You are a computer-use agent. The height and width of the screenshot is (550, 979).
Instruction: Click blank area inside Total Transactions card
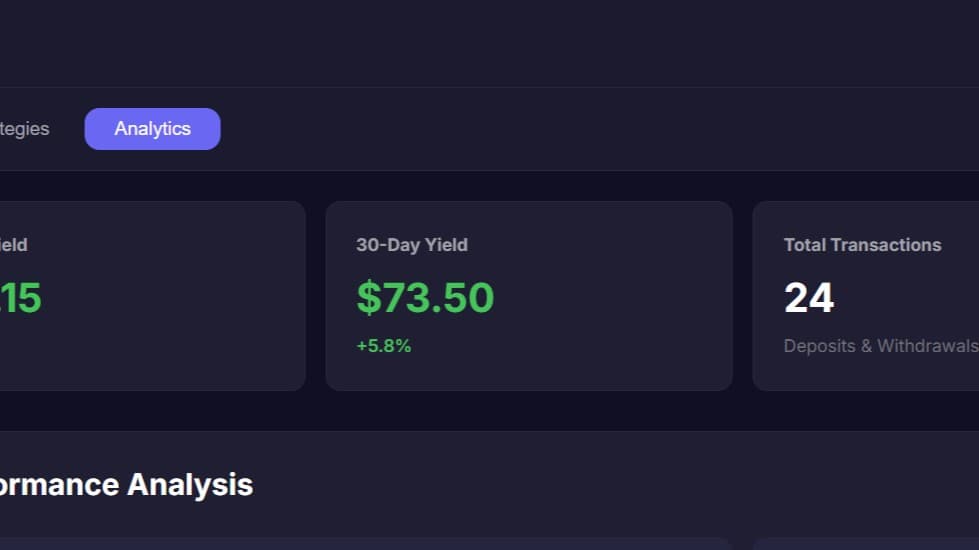(900, 298)
